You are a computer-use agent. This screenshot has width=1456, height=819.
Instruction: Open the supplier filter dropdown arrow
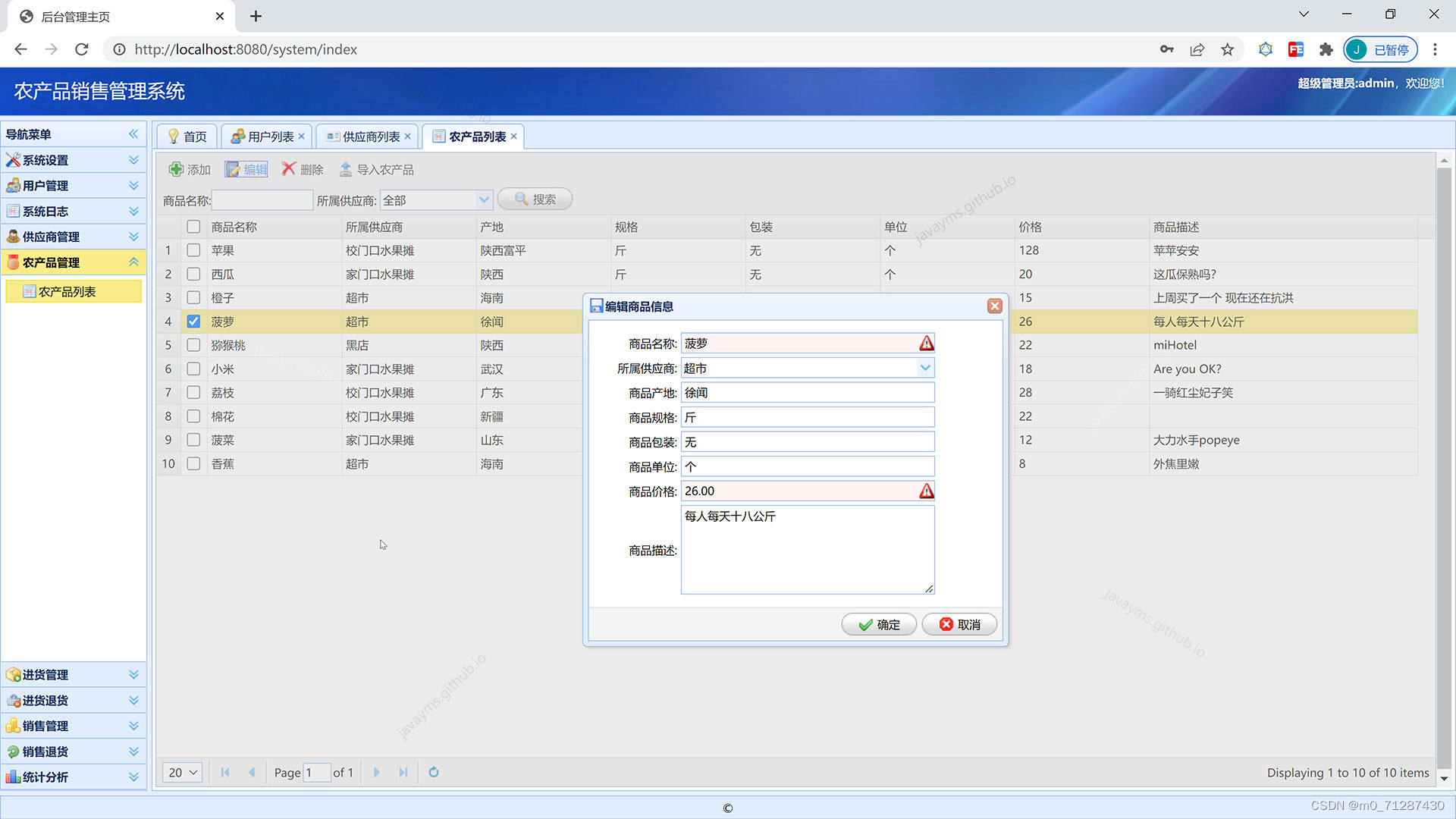pos(484,200)
